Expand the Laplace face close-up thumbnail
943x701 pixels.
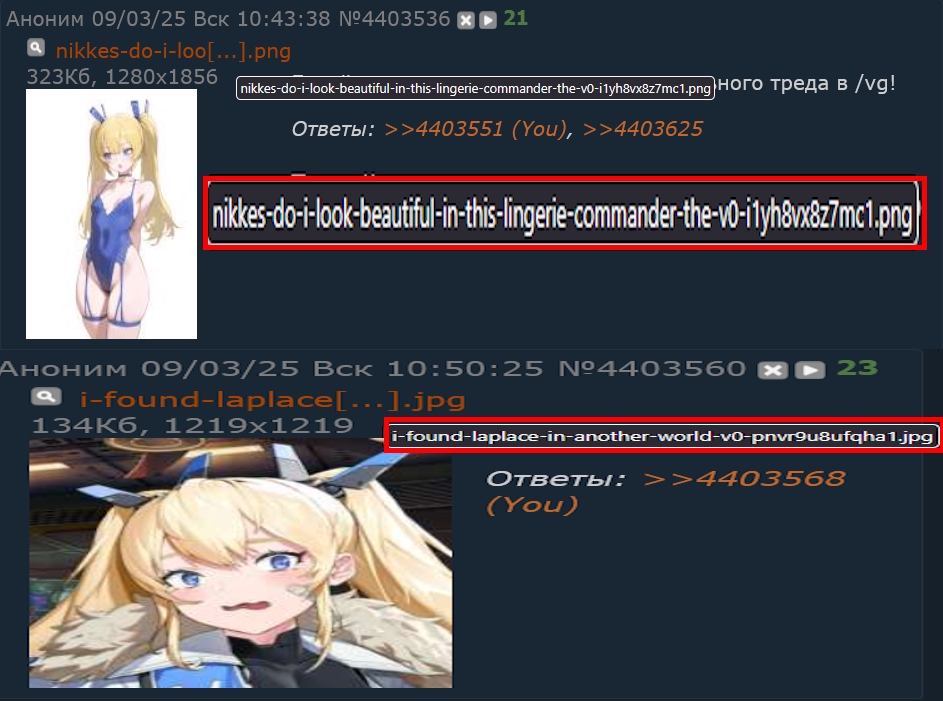(x=241, y=563)
